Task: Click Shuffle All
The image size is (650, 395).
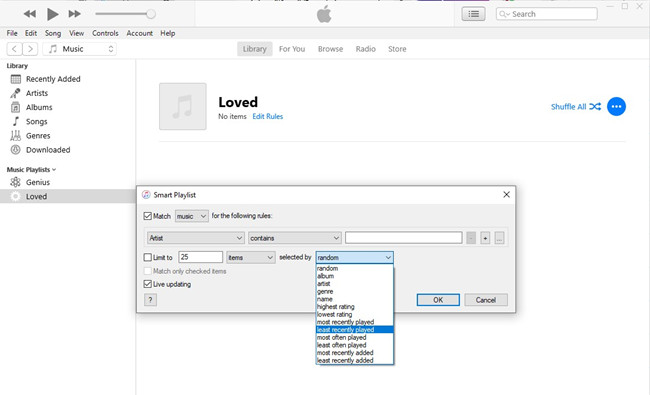Action: (x=576, y=107)
